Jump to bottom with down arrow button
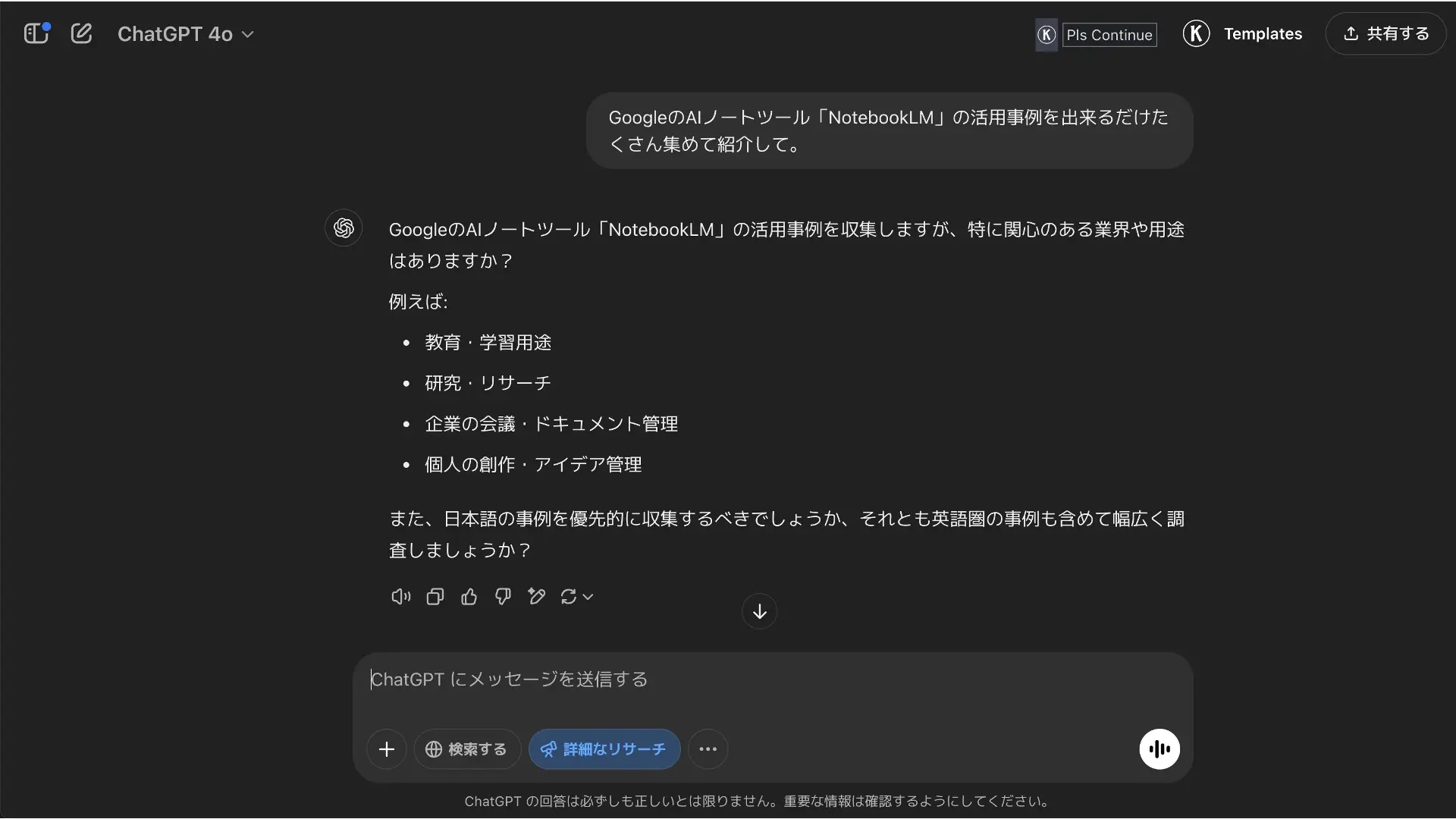Viewport: 1456px width, 819px height. tap(759, 611)
